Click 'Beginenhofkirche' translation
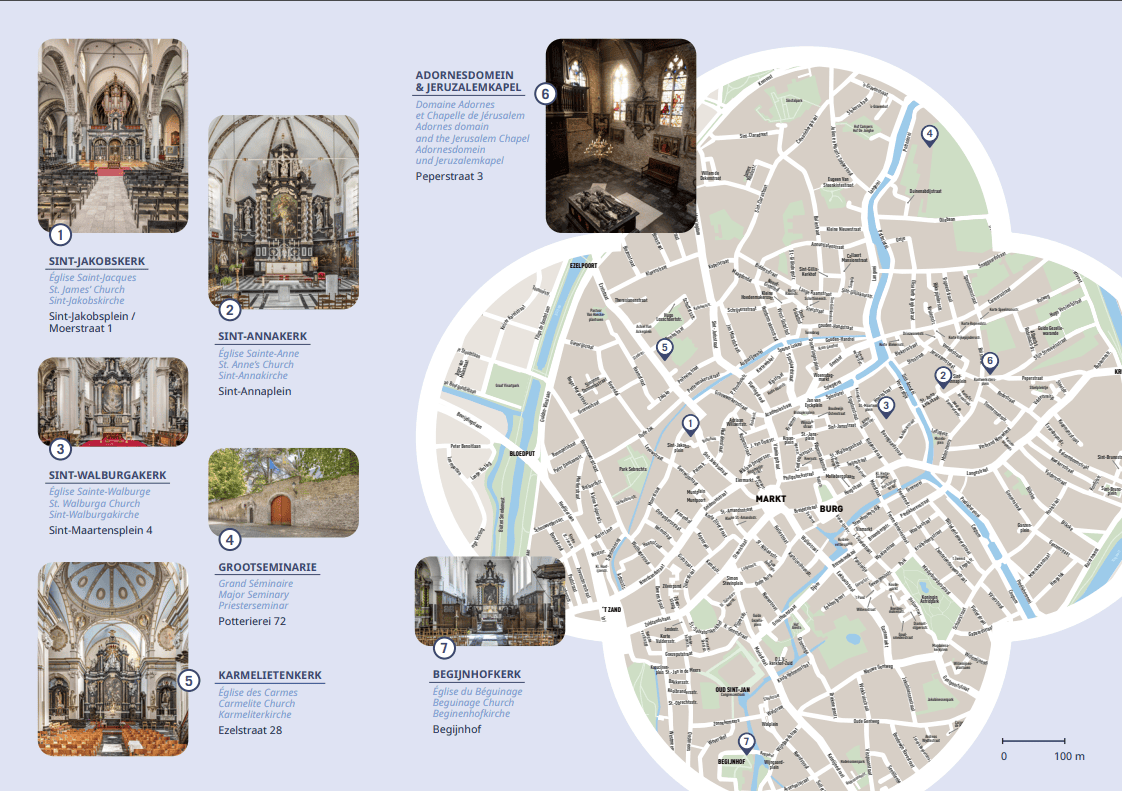The image size is (1122, 791). pyautogui.click(x=471, y=714)
